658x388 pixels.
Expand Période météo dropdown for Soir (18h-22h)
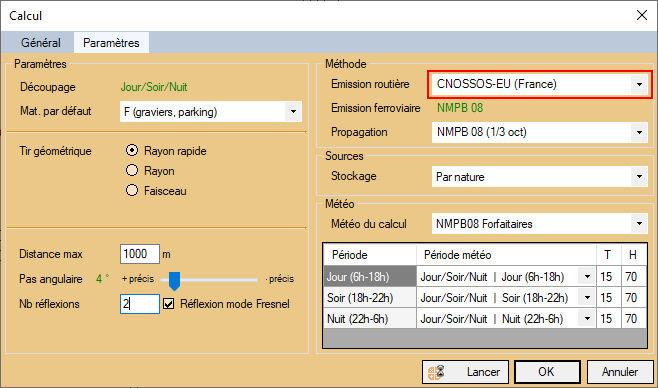tap(587, 297)
